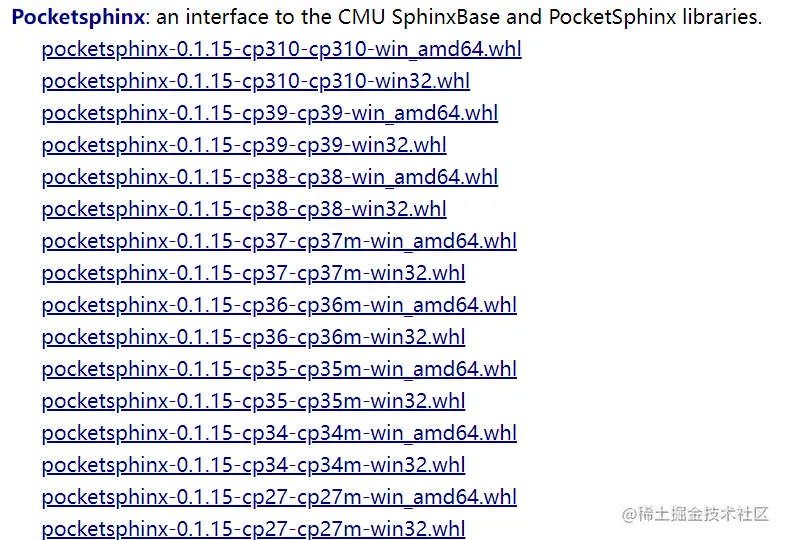The image size is (786, 540).
Task: Open pocketsphinx cp35m win_amd64.whl
Action: pyautogui.click(x=279, y=369)
